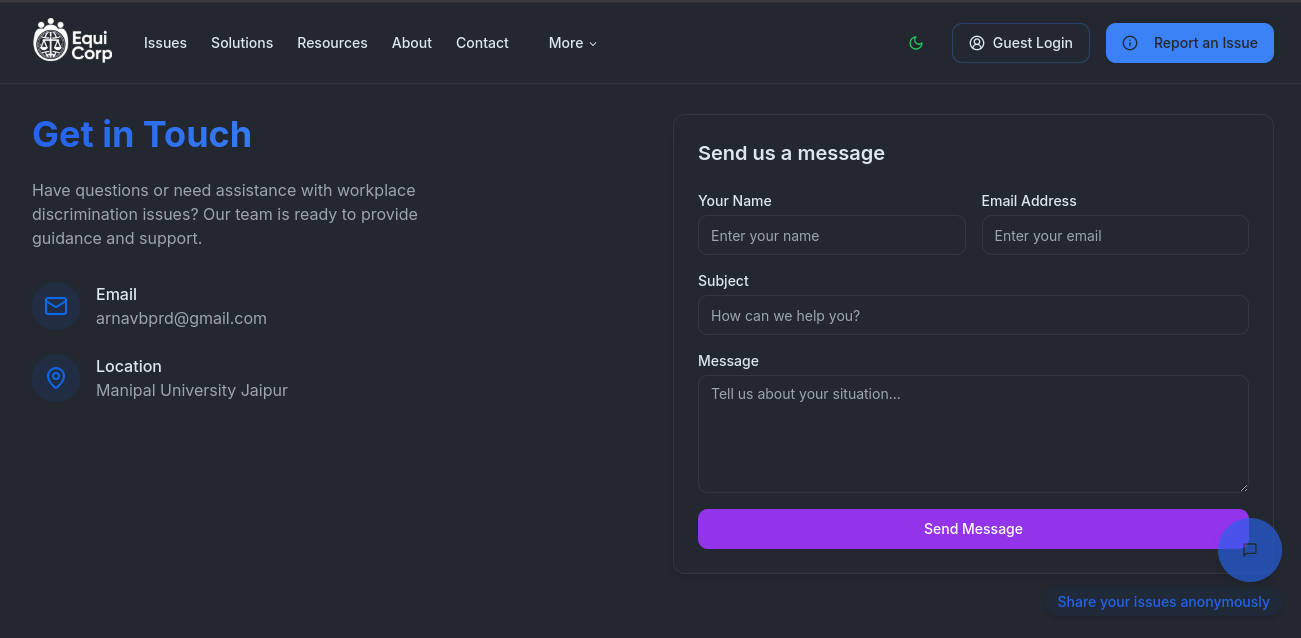Viewport: 1301px width, 638px height.
Task: Select Contact in the navigation bar
Action: coord(482,43)
